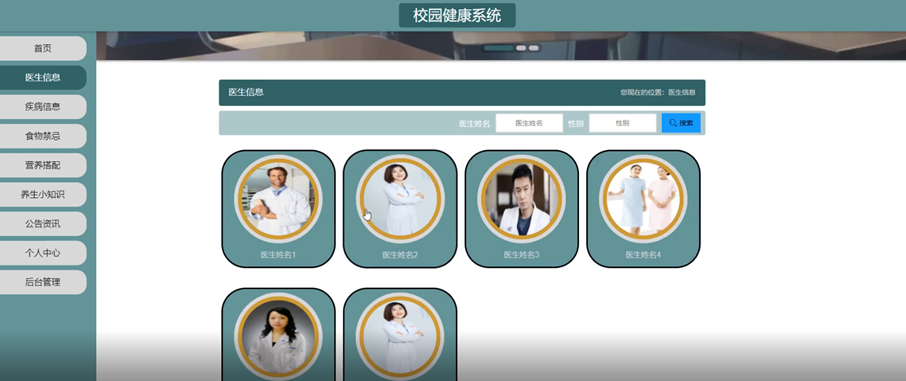Screen dimensions: 906x381
Task: Open 后台管理 link in sidebar
Action: click(x=42, y=282)
